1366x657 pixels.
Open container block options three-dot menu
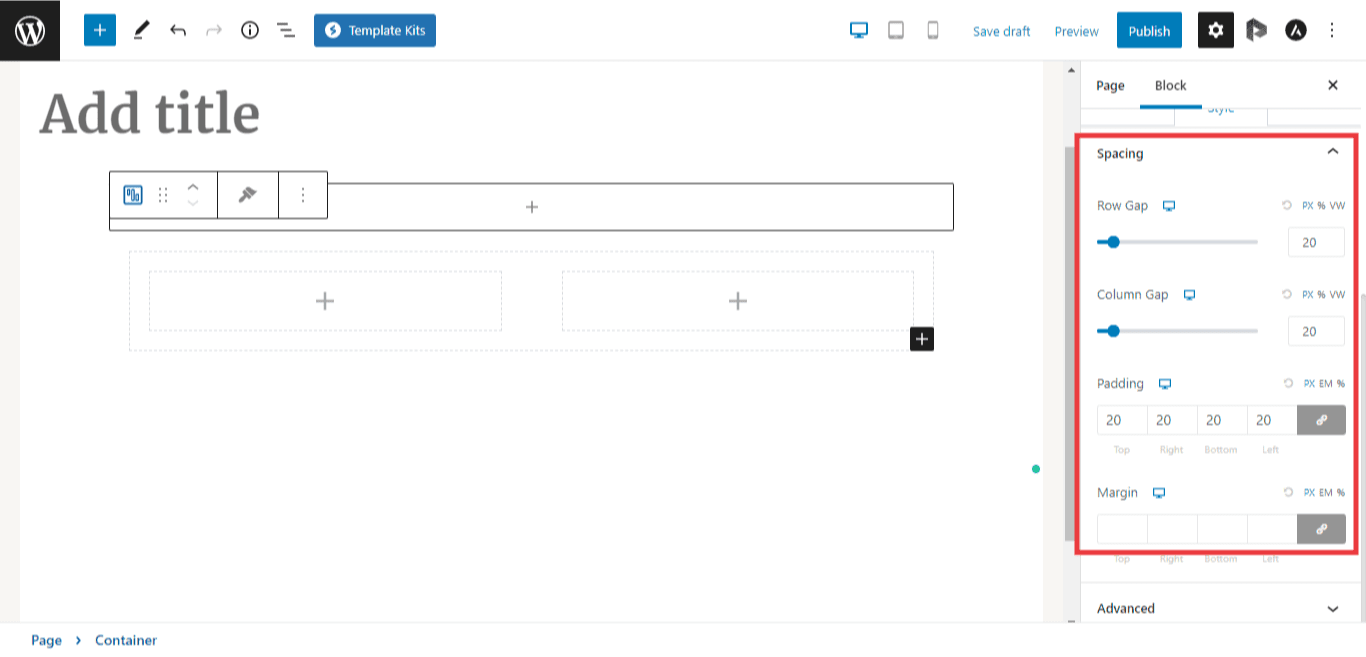[x=303, y=195]
